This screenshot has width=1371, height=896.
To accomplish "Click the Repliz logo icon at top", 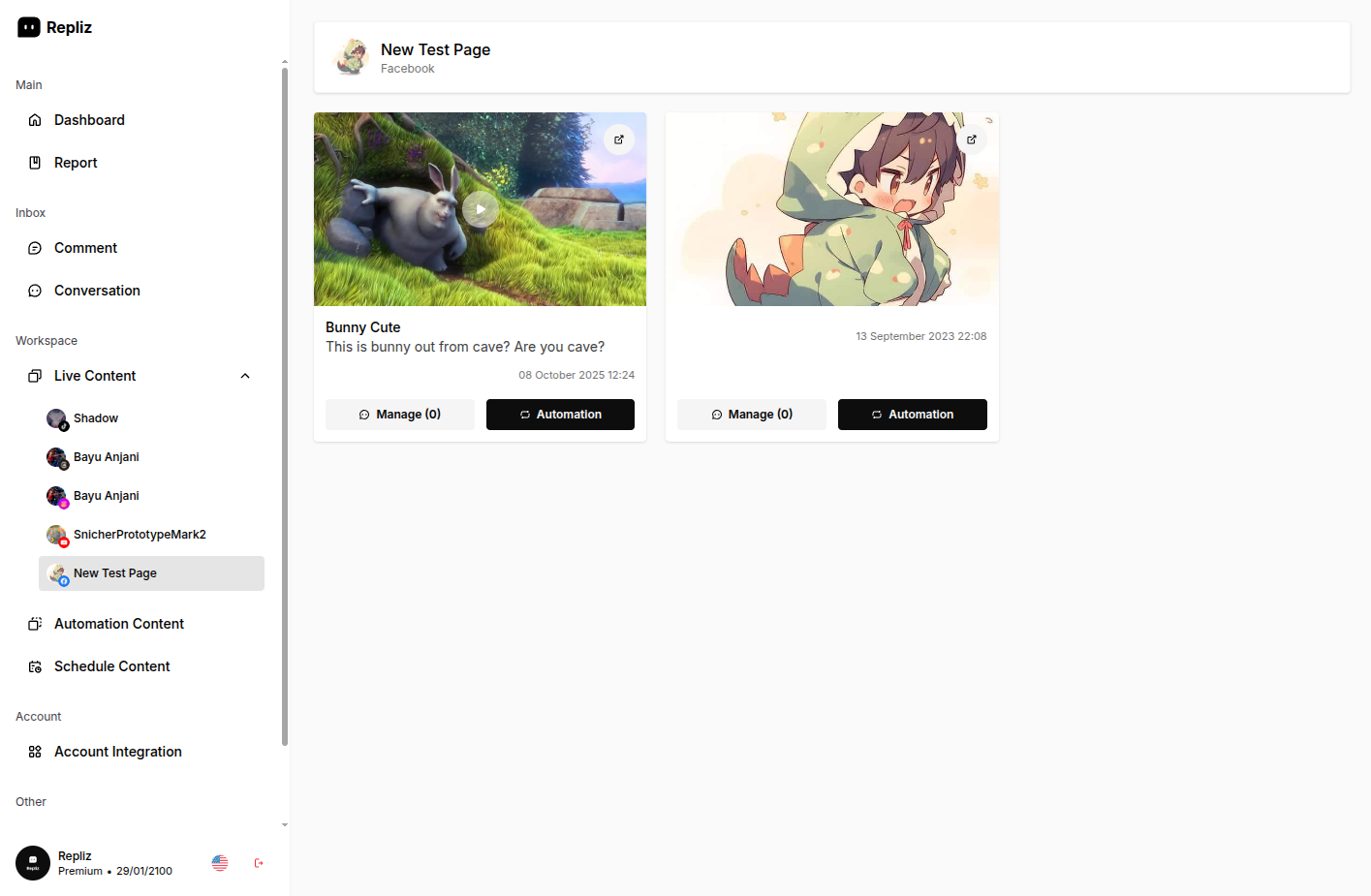I will [29, 27].
